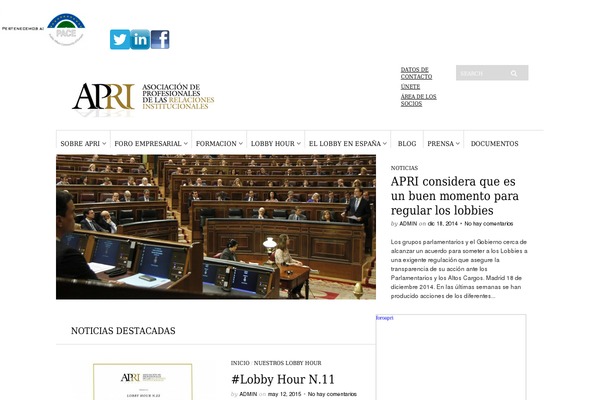Image resolution: width=600 pixels, height=400 pixels.
Task: Expand the Sobre APRI menu
Action: pos(83,144)
